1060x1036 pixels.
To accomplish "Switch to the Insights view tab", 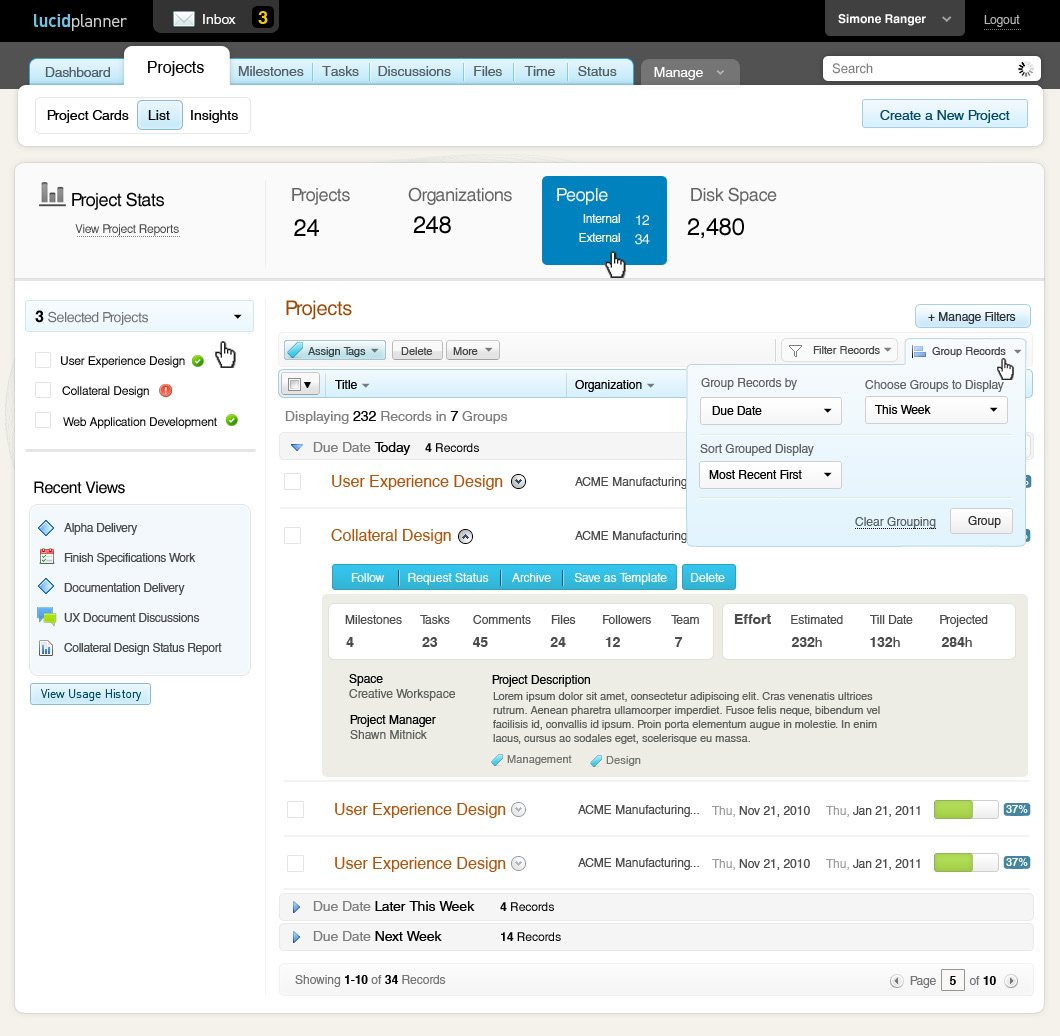I will (x=214, y=115).
